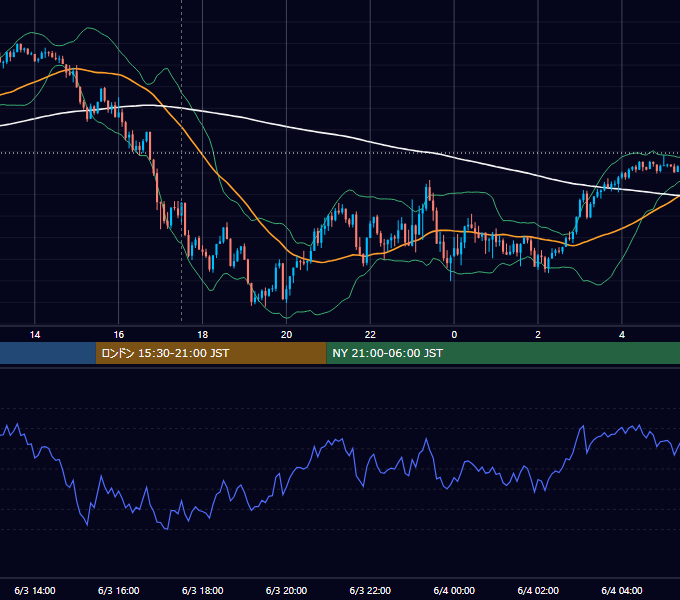Click the 18 hour label on the price chart axis

pyautogui.click(x=203, y=335)
